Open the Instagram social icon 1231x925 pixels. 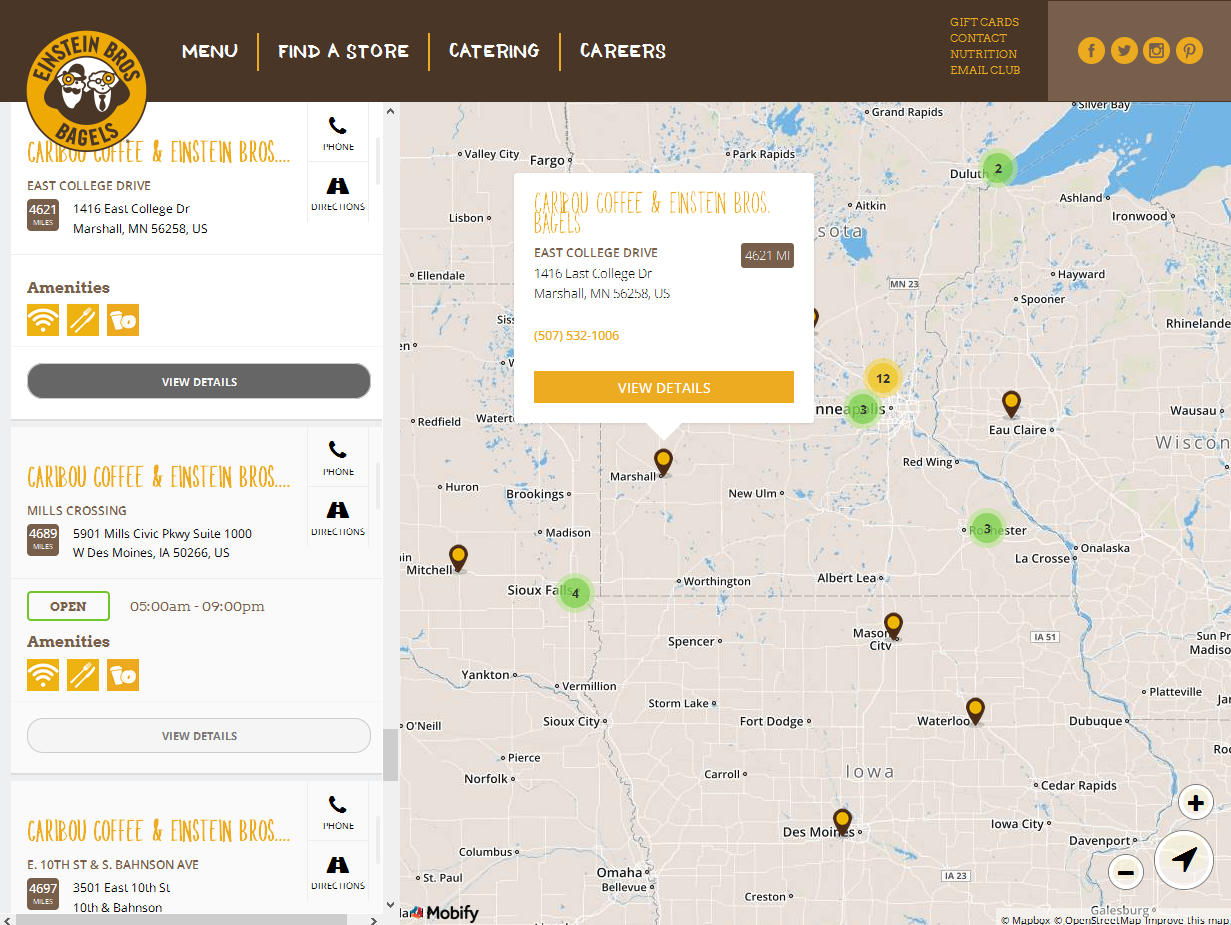point(1157,50)
